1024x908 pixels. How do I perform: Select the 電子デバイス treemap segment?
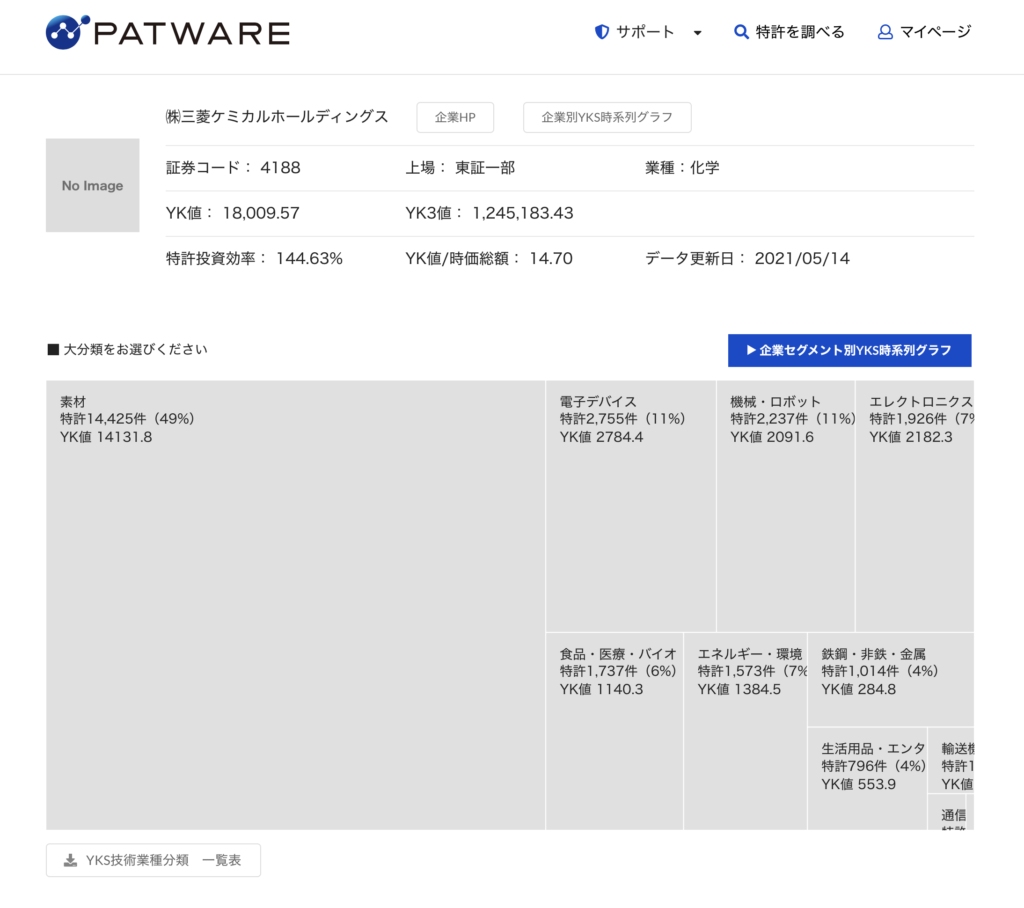click(x=631, y=506)
